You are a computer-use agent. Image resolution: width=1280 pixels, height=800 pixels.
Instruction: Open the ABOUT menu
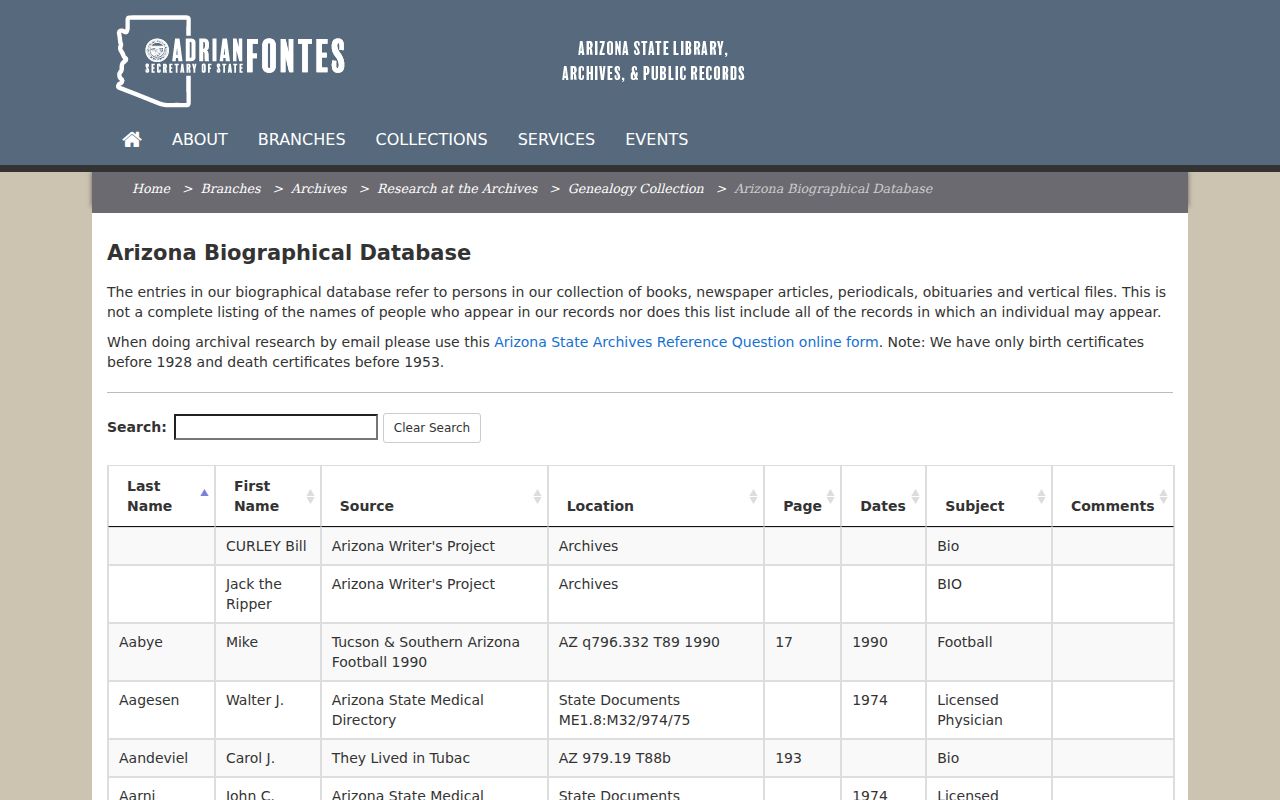tap(200, 139)
